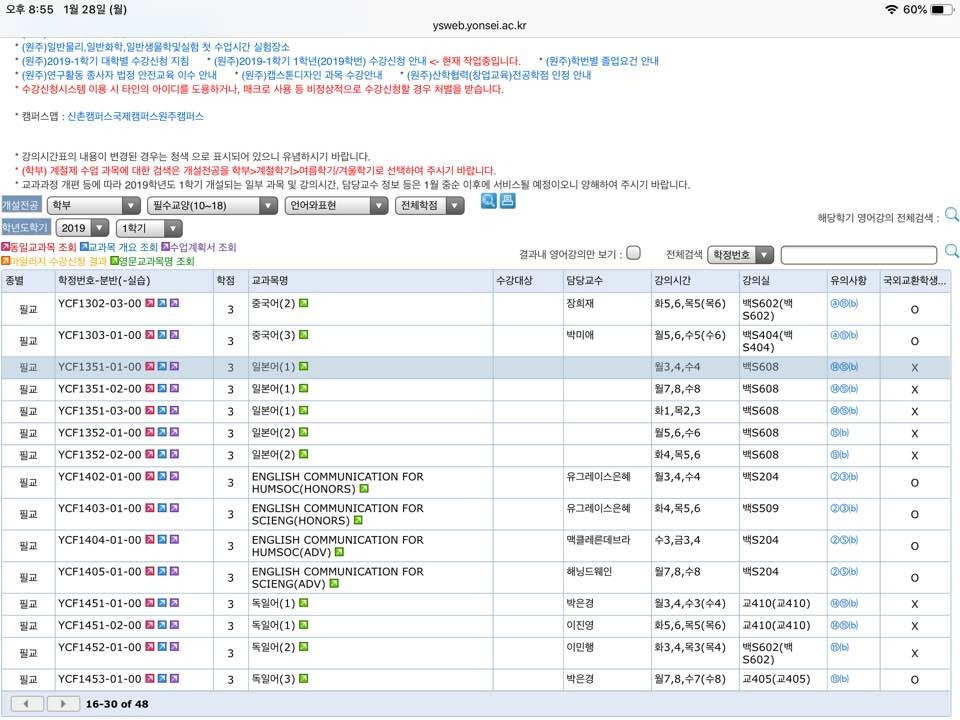The width and height of the screenshot is (960, 720).
Task: Open (원주)학번별 졸업요건 안내 notice
Action: click(x=602, y=61)
